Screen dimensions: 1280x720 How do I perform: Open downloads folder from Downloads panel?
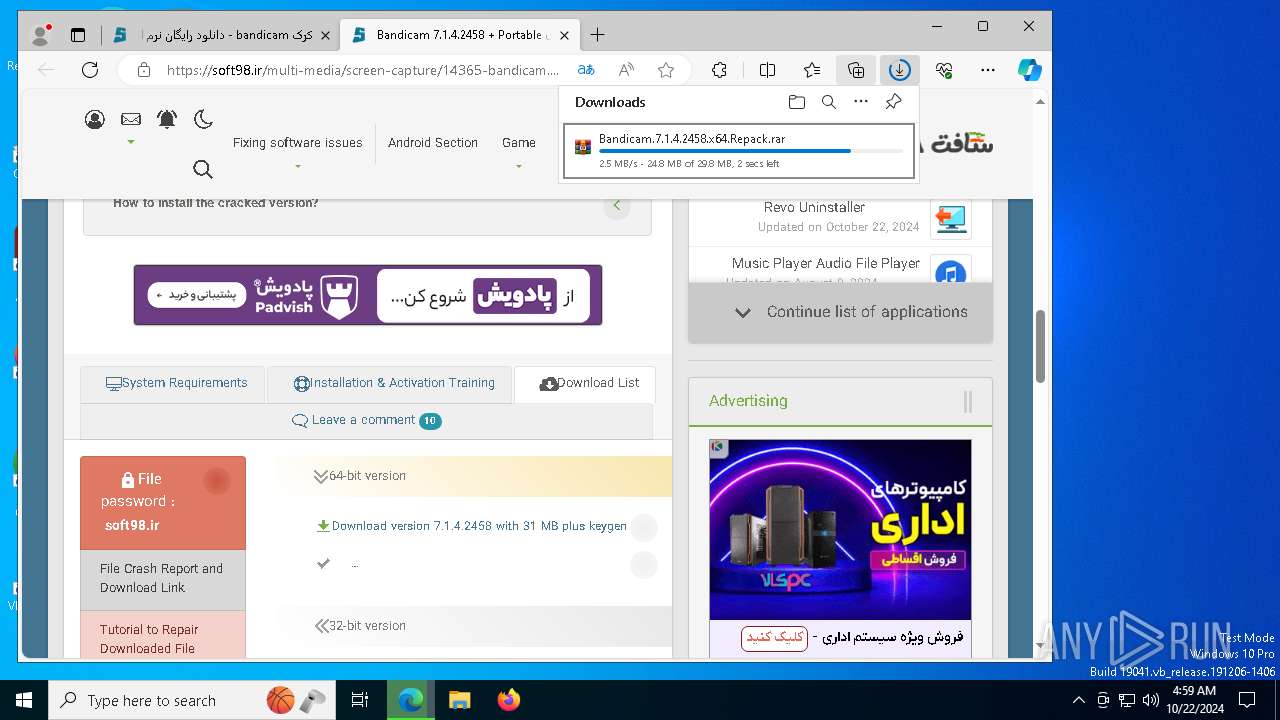(797, 102)
